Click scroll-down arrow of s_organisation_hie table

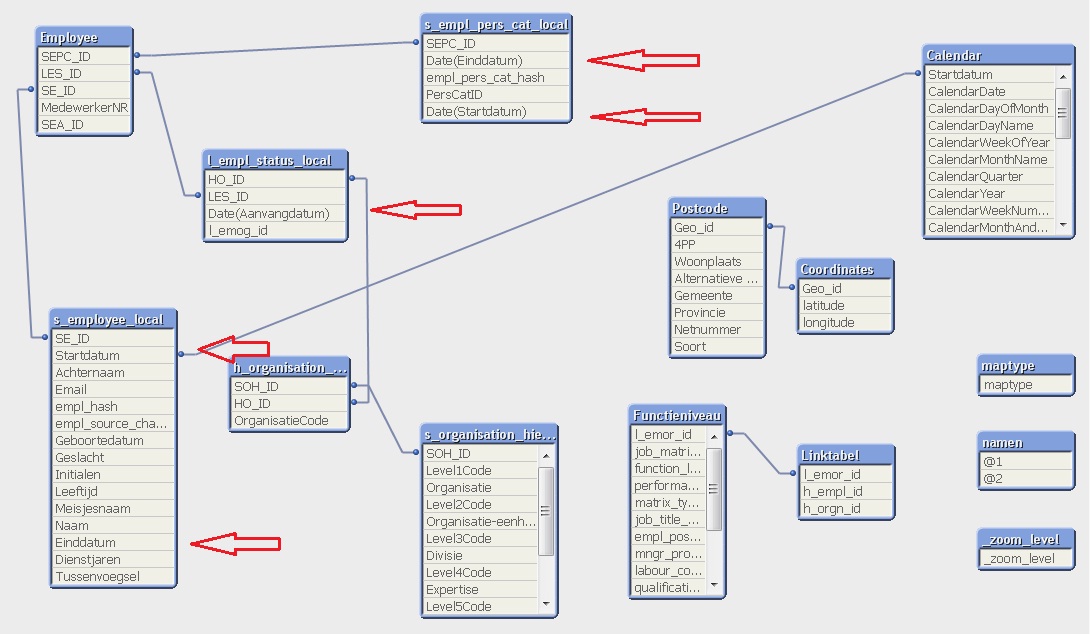(x=546, y=603)
